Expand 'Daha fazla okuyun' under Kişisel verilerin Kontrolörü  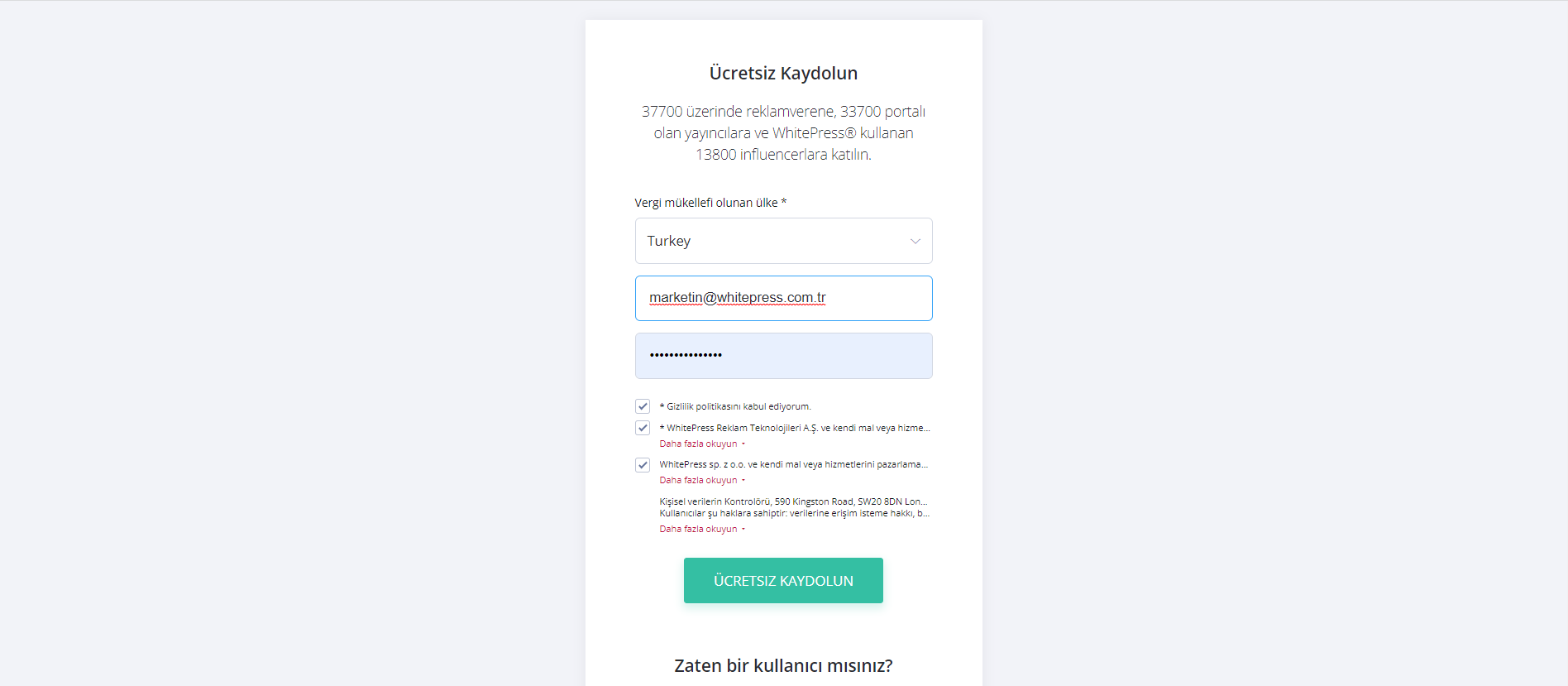coord(698,530)
